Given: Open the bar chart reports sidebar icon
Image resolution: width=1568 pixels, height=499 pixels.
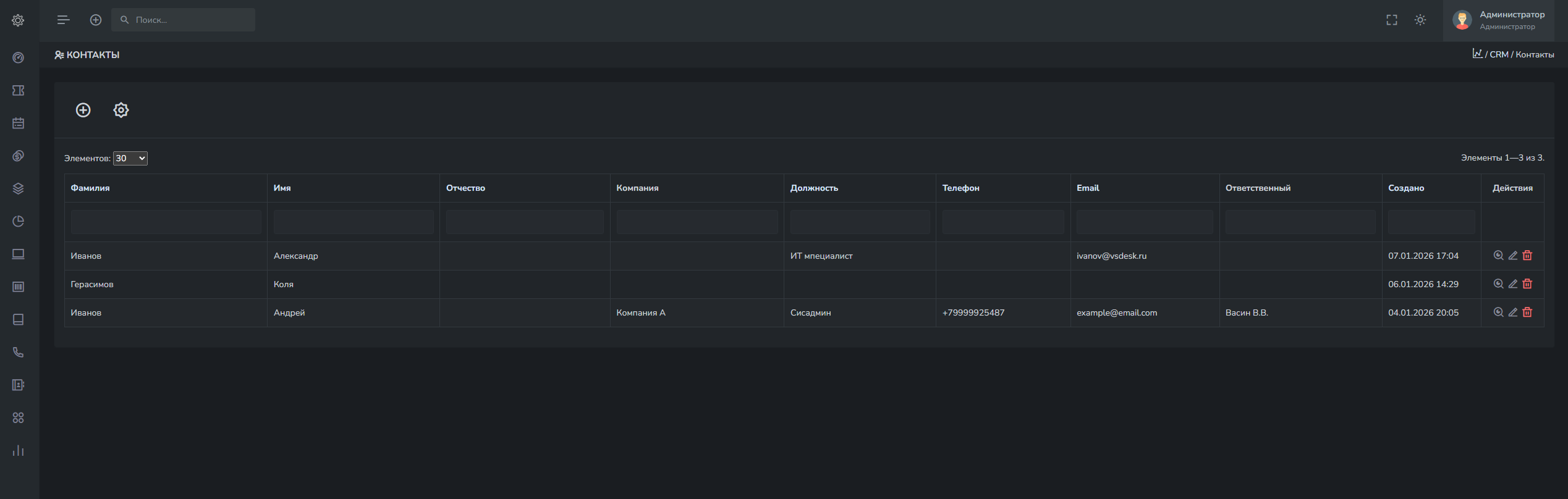Looking at the screenshot, I should (x=18, y=451).
